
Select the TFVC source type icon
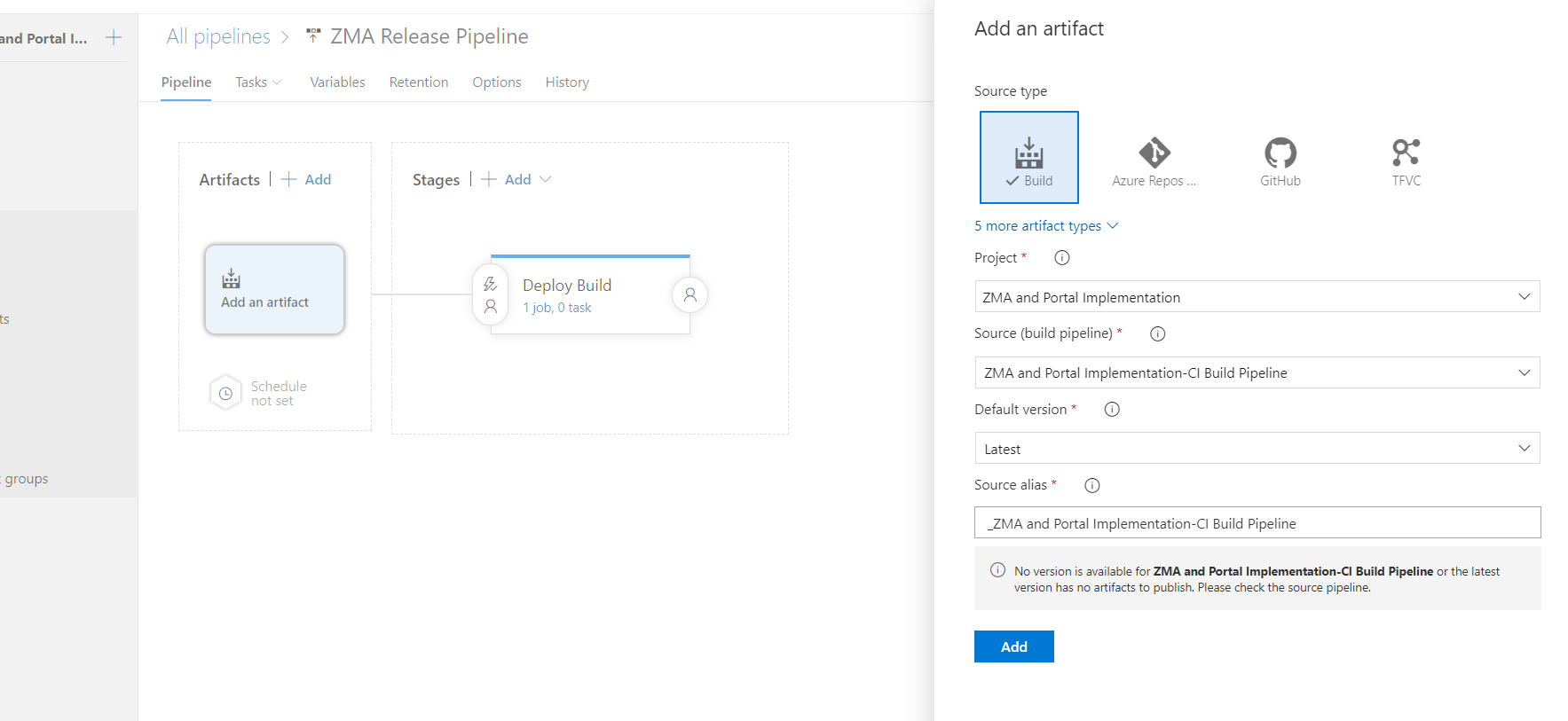(x=1406, y=160)
